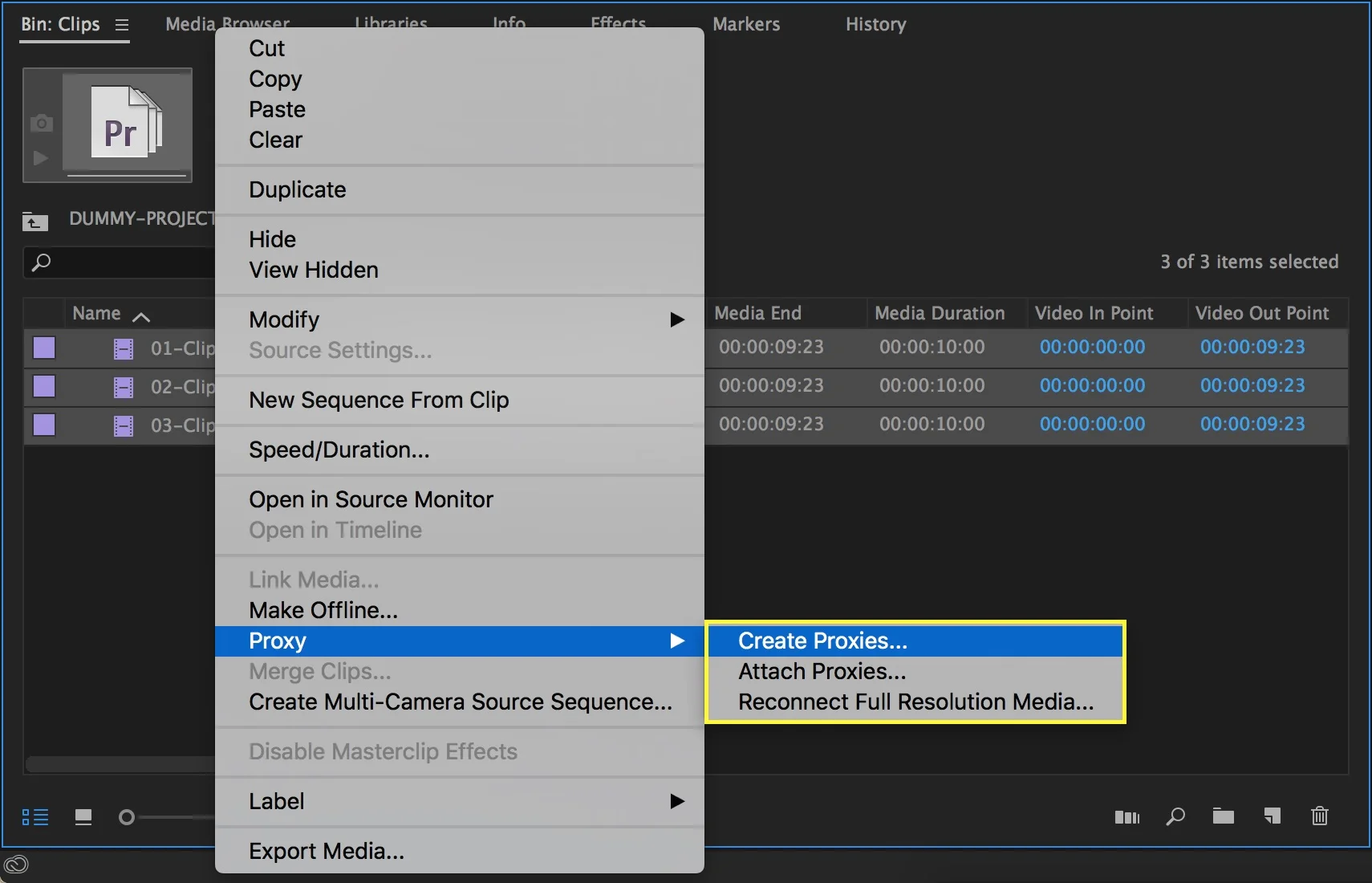Screen dimensions: 1372x883
Task: Click New Sequence From Clip
Action: coord(378,400)
